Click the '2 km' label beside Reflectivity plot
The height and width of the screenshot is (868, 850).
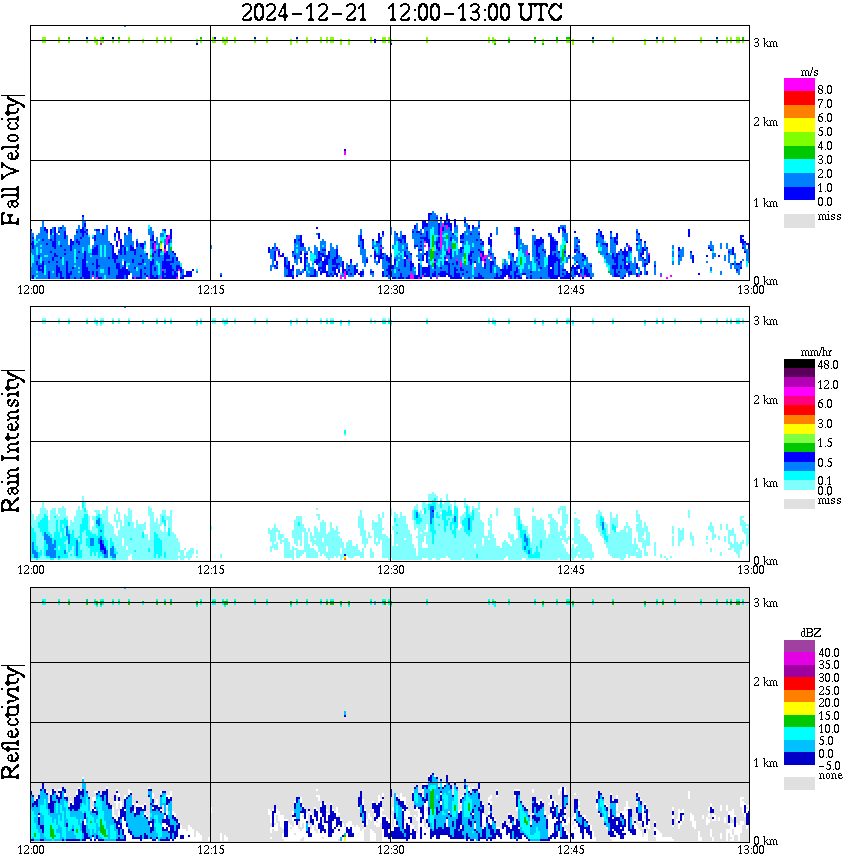click(x=766, y=683)
